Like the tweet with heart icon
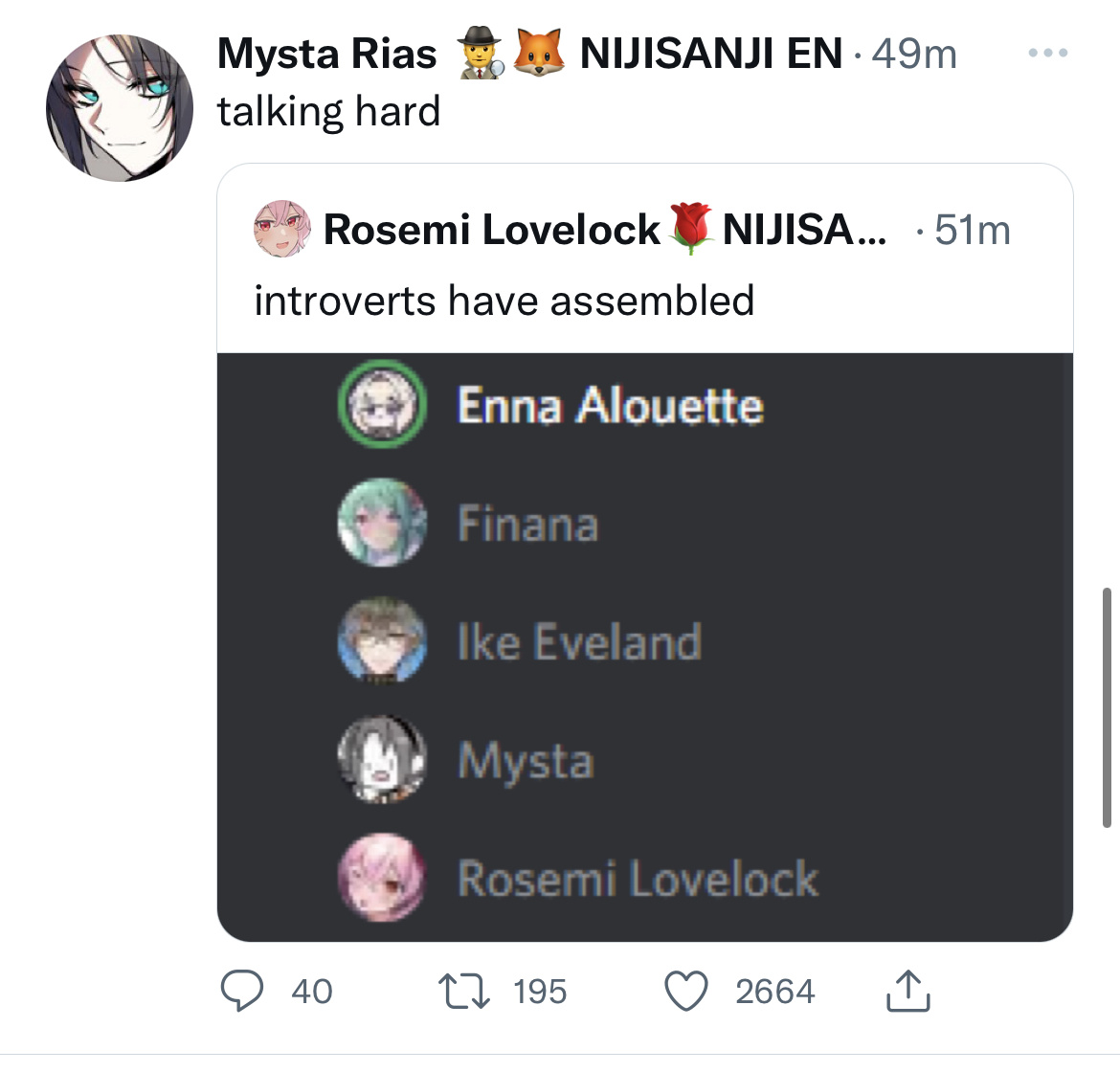Image resolution: width=1120 pixels, height=1072 pixels. (686, 992)
